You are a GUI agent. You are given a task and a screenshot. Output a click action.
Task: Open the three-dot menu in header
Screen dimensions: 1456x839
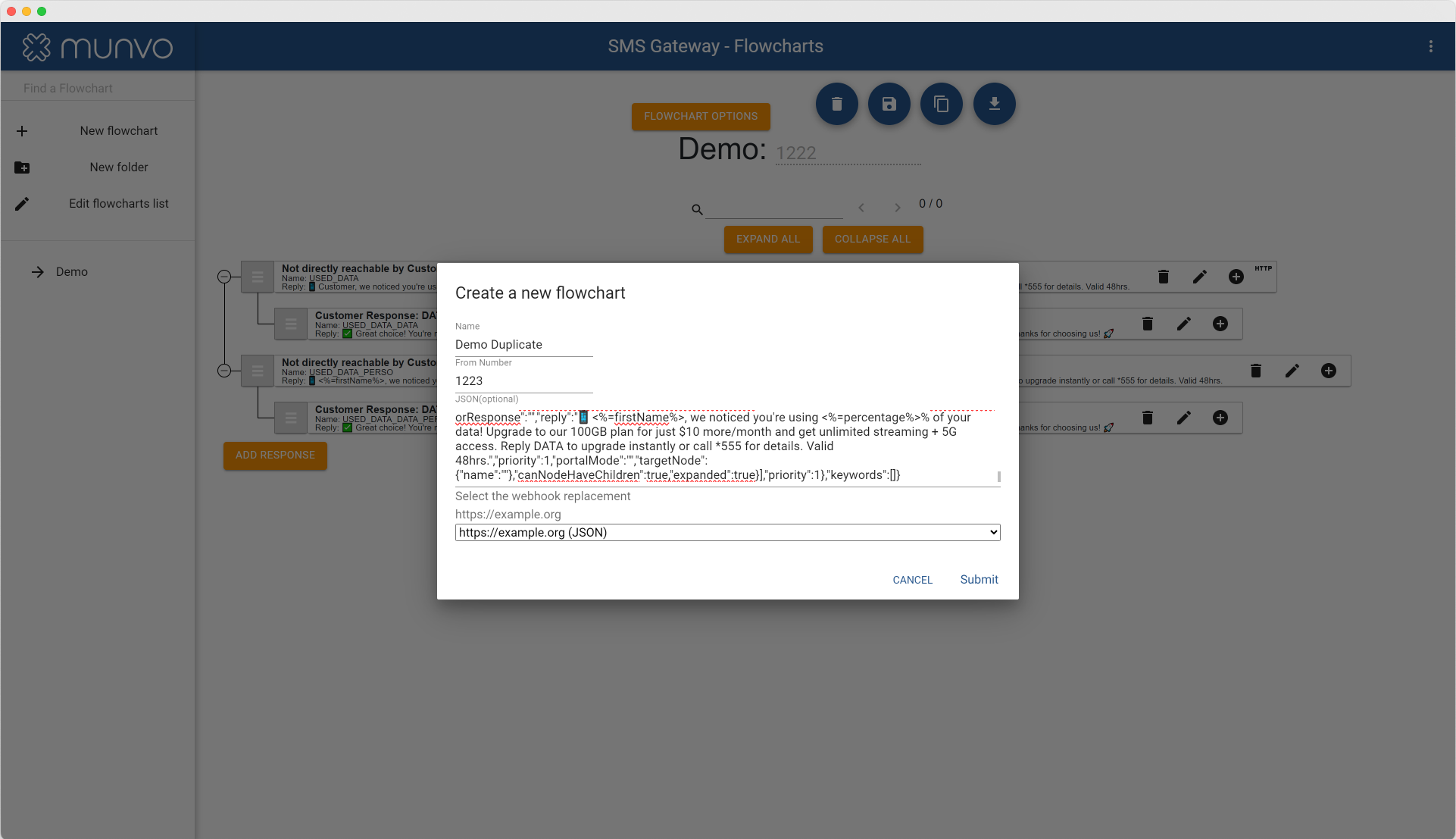click(1430, 46)
